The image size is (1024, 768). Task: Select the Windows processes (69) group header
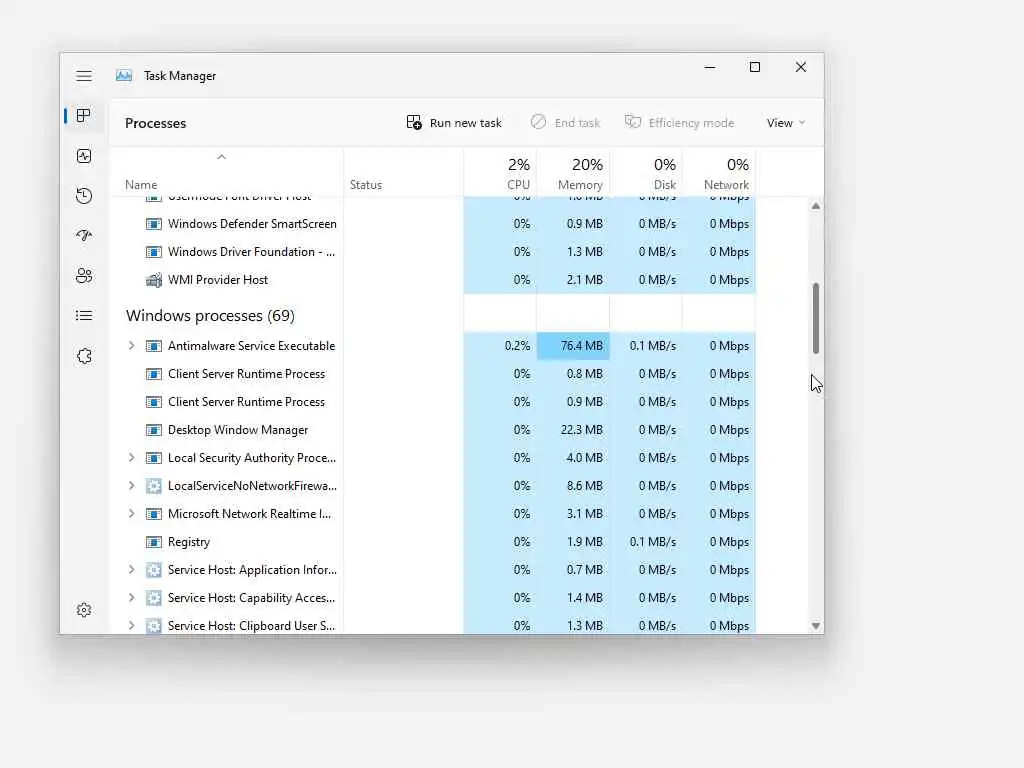tap(210, 315)
